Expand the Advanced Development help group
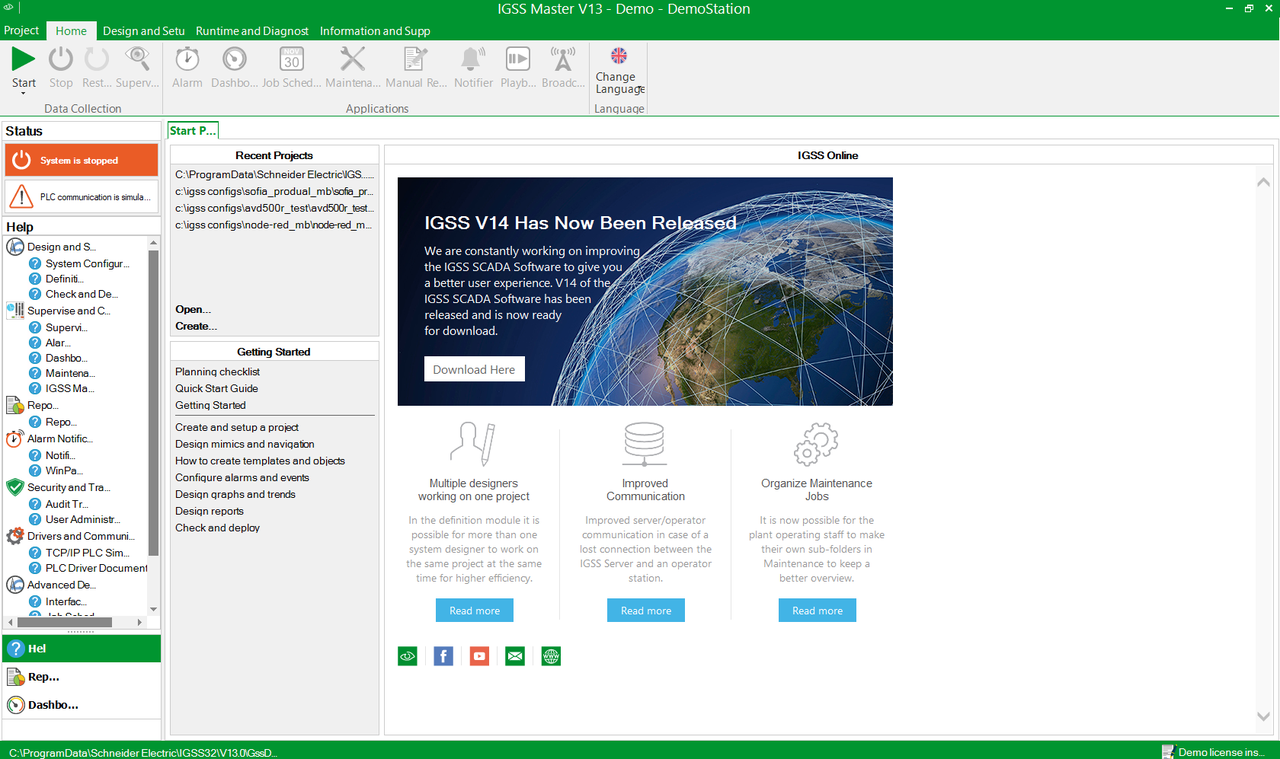 pos(61,585)
